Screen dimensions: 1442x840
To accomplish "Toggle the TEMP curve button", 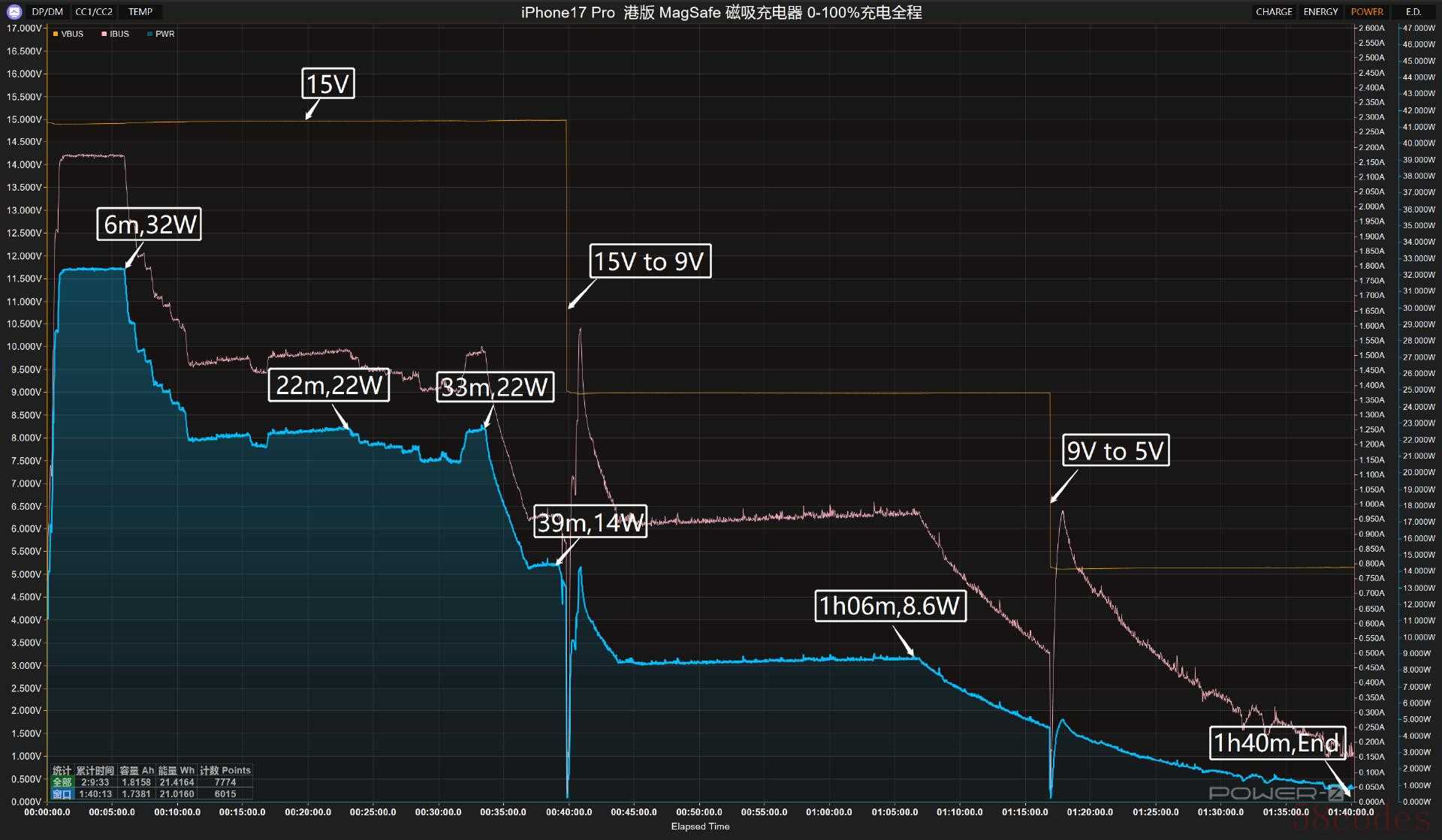I will point(140,12).
